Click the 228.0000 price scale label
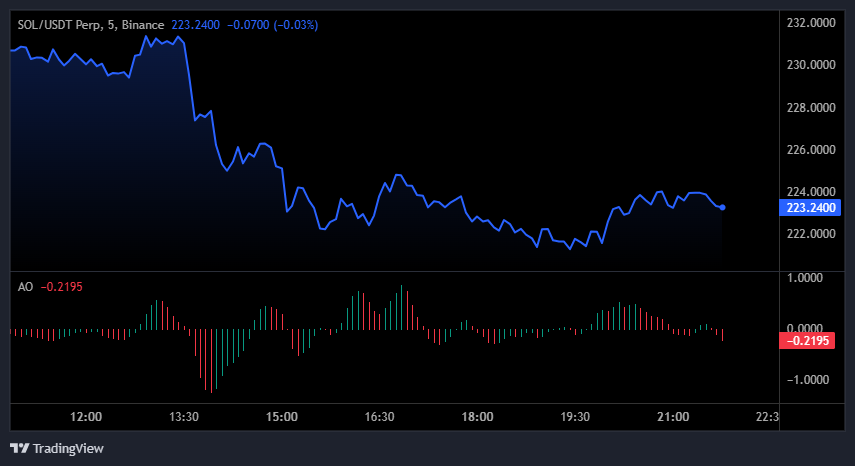The image size is (855, 466). click(811, 107)
